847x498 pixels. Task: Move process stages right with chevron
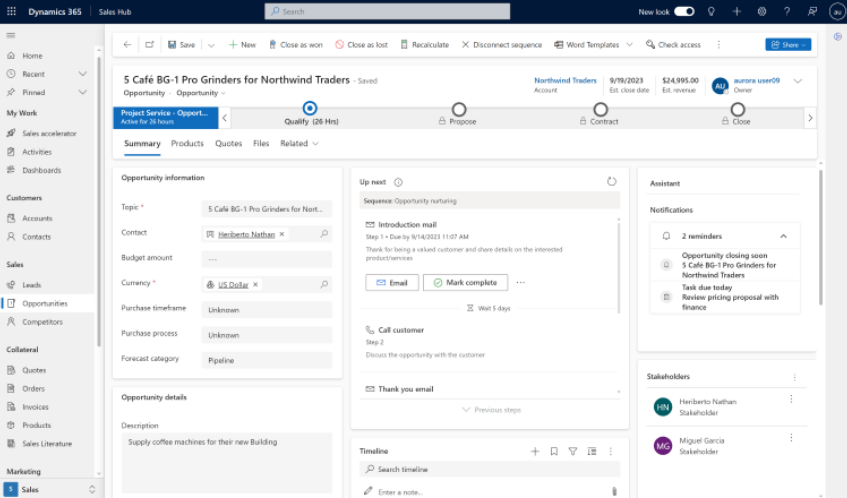coord(810,118)
